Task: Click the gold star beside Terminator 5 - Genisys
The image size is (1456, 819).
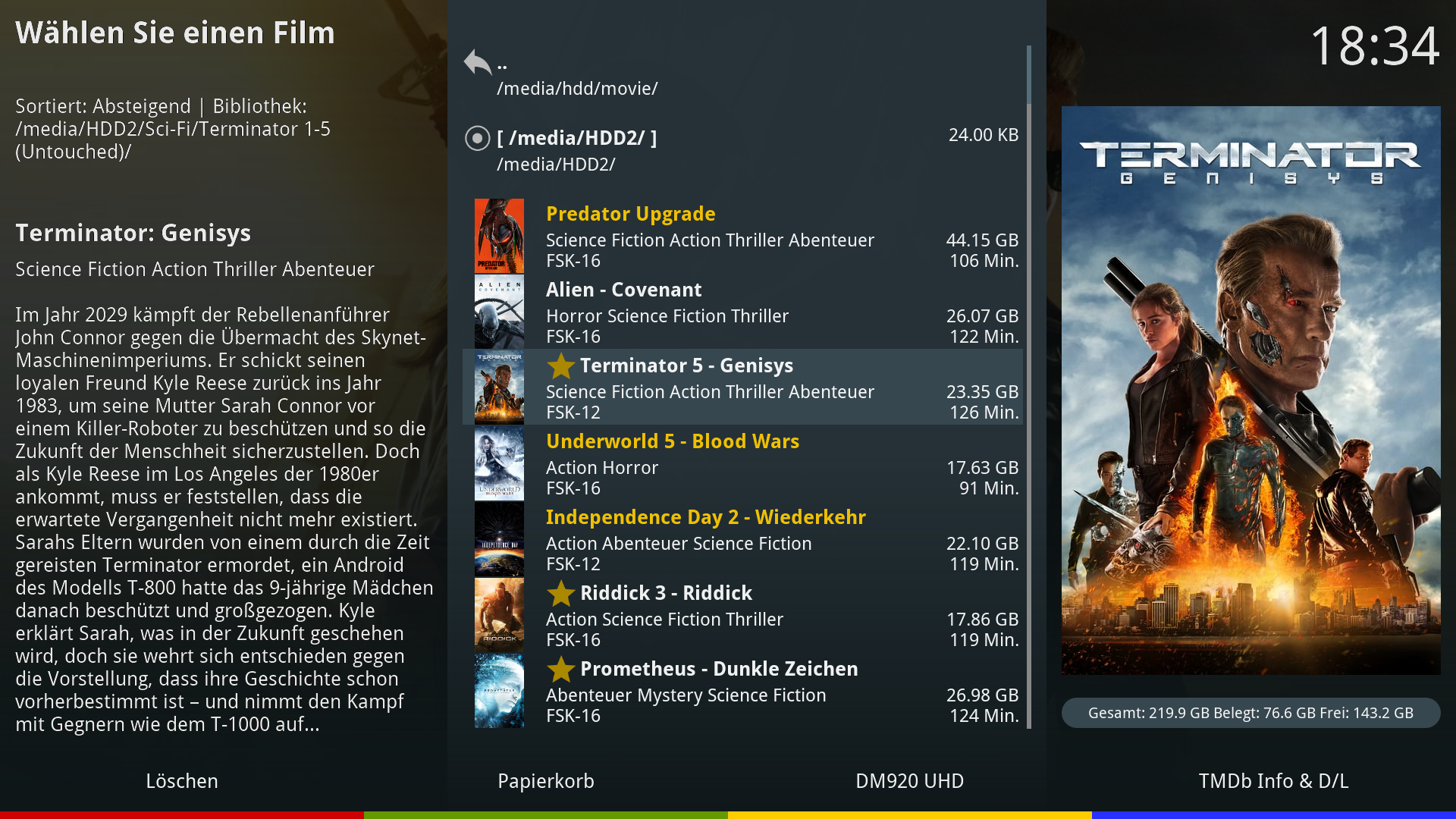Action: 560,366
